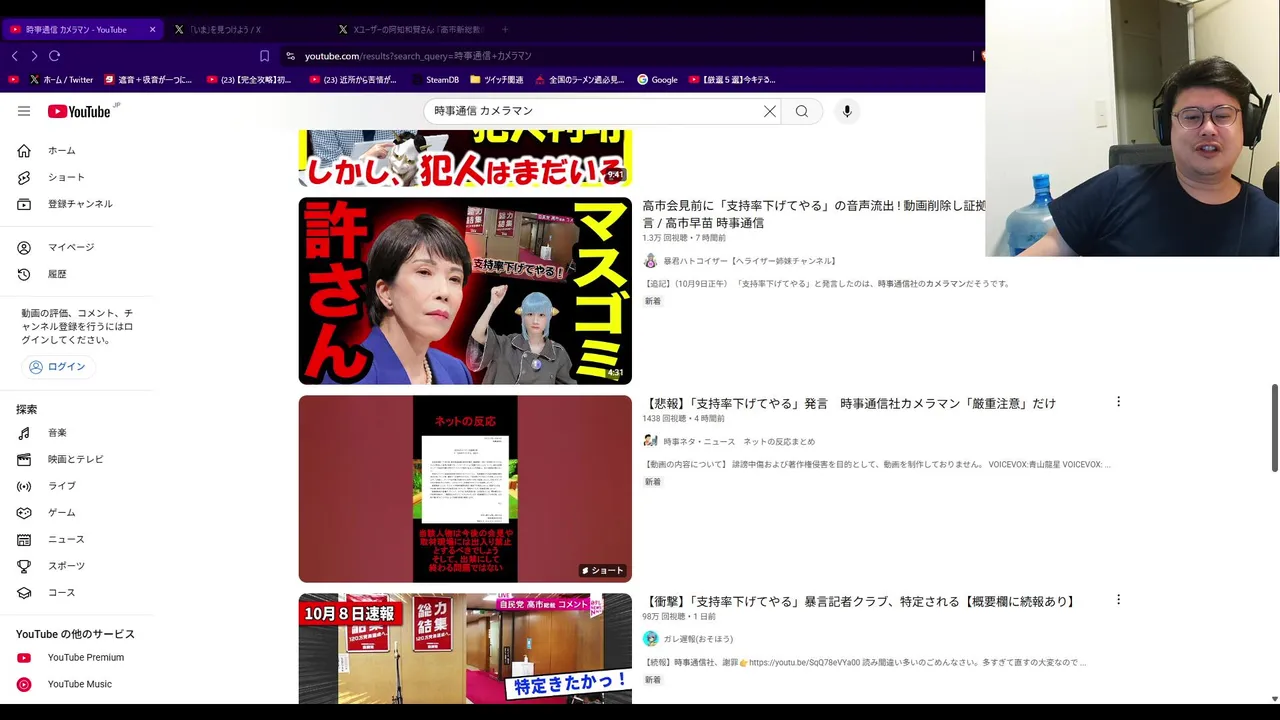The height and width of the screenshot is (720, 1280).
Task: Bookmark this page icon in address bar
Action: (x=264, y=56)
